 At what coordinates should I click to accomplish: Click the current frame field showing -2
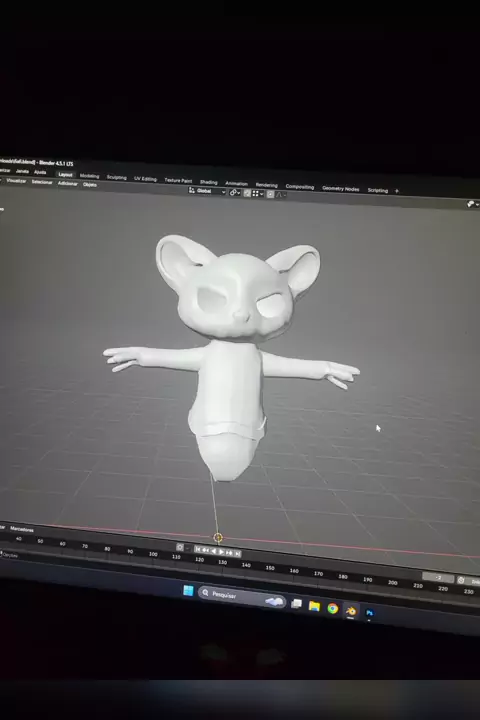click(x=438, y=578)
